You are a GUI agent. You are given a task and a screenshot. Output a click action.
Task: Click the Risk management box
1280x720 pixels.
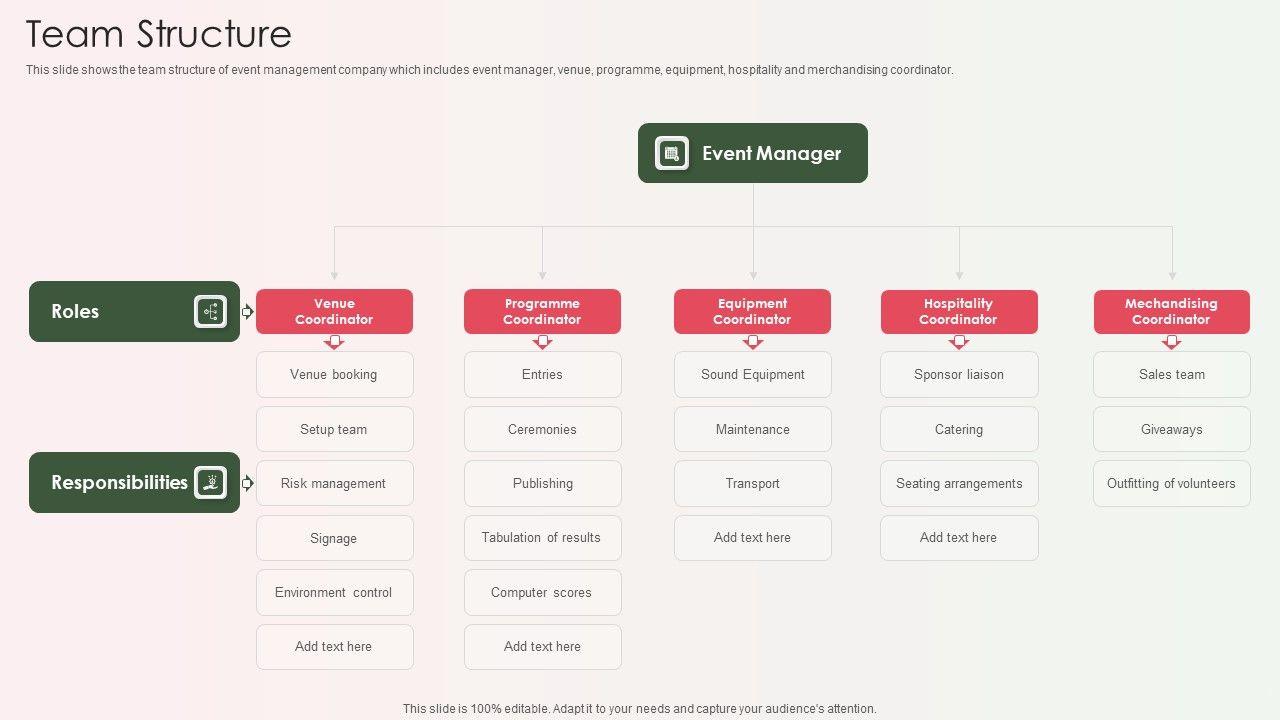click(x=334, y=483)
